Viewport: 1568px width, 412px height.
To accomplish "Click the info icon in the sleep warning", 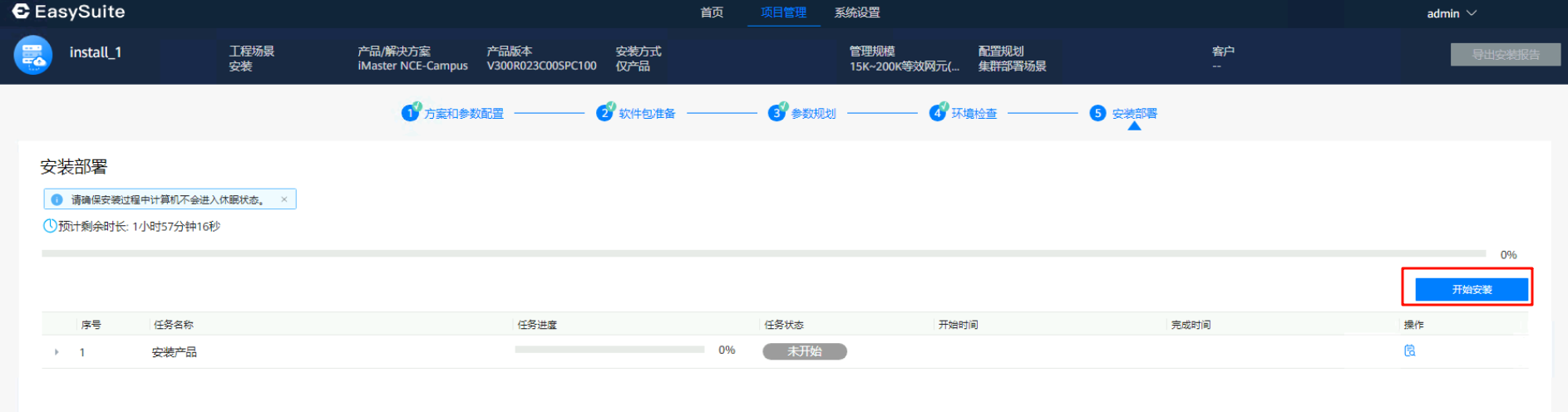I will 57,199.
